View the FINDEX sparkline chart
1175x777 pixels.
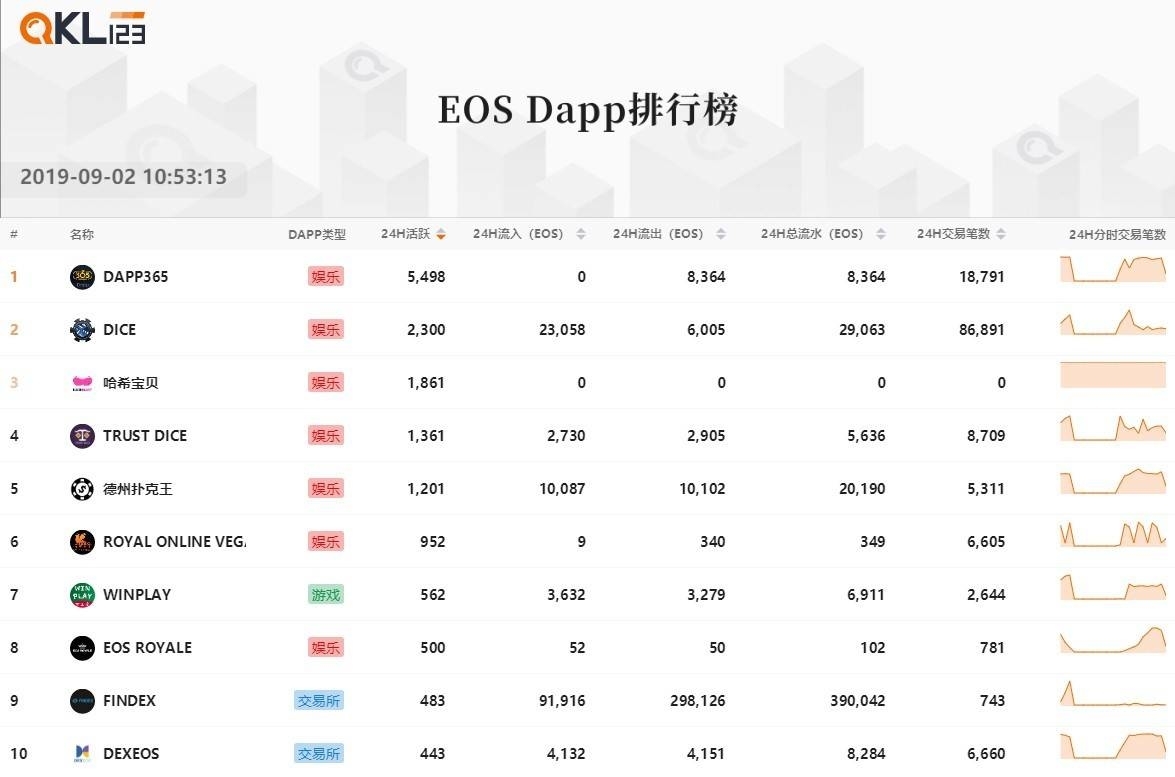pyautogui.click(x=1113, y=693)
